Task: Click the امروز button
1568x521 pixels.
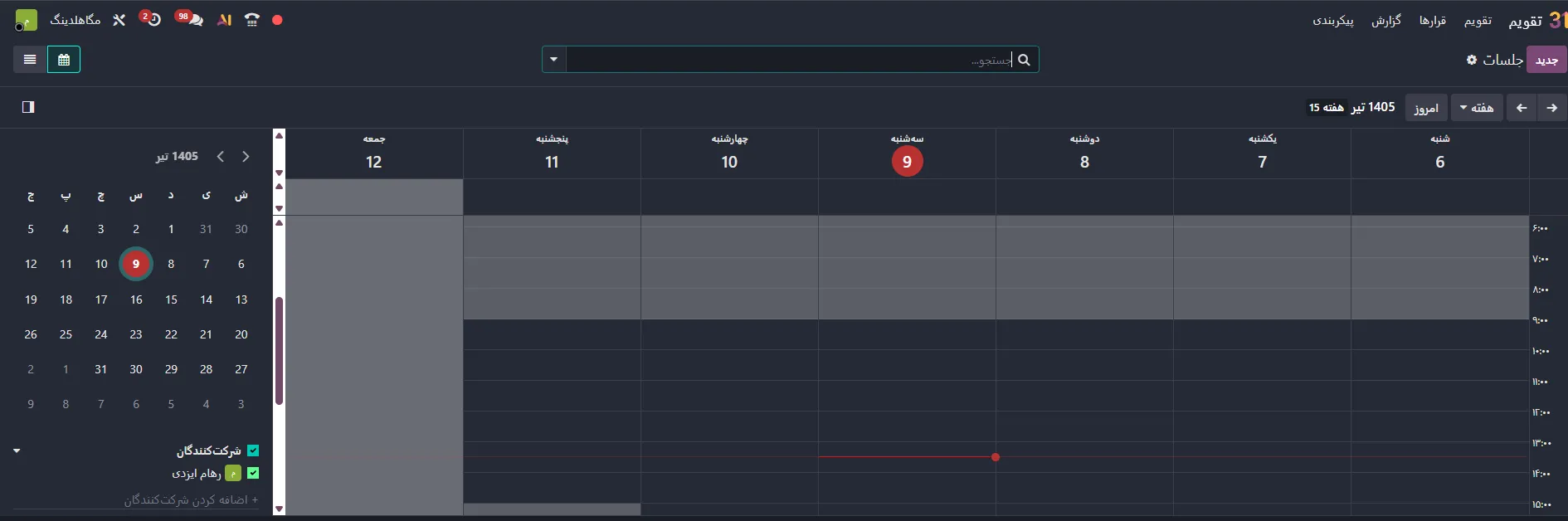Action: (x=1426, y=108)
